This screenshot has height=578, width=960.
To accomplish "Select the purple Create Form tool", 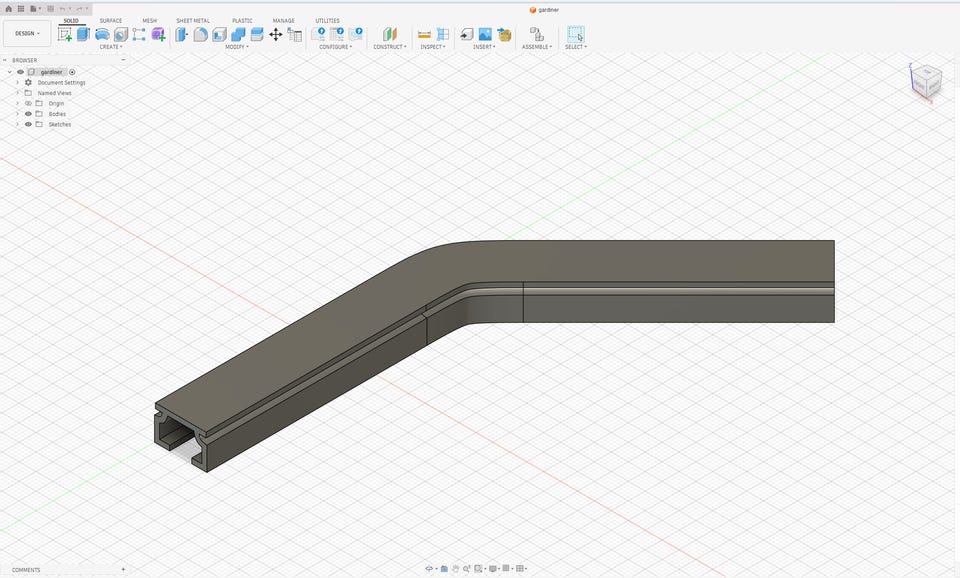I will coord(158,34).
